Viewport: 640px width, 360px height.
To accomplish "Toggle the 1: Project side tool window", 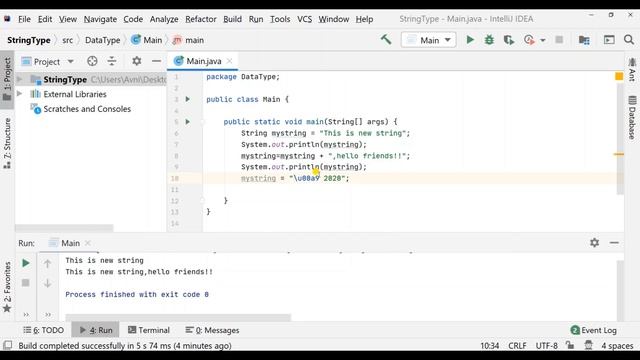I will pos(7,79).
